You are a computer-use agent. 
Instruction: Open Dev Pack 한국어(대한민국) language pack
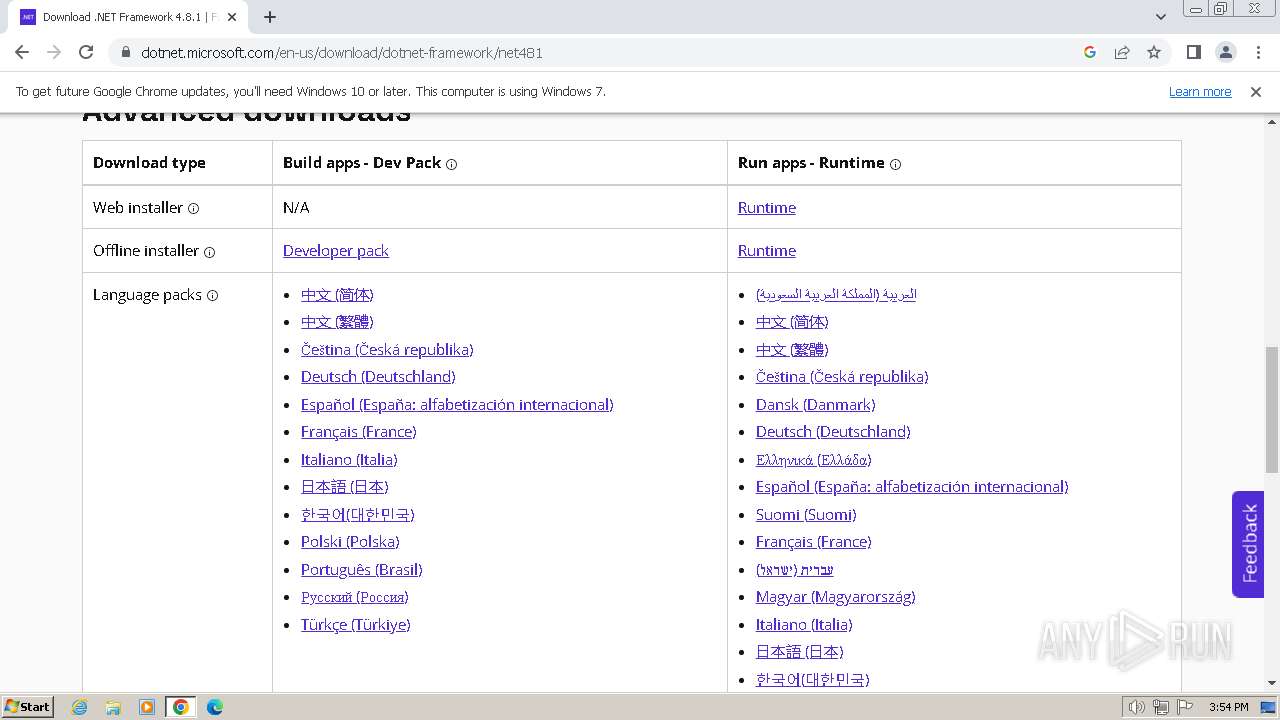[358, 514]
